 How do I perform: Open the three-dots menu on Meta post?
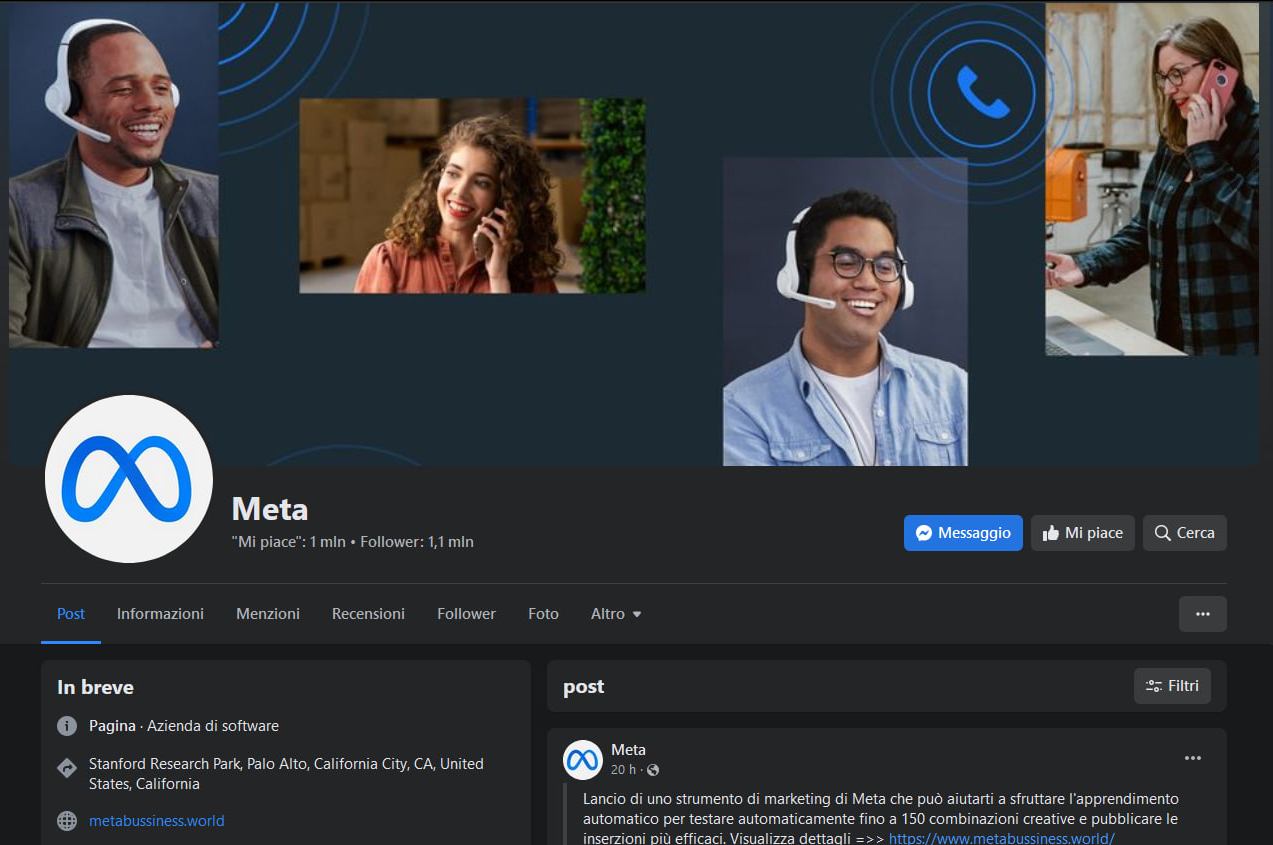(x=1193, y=758)
